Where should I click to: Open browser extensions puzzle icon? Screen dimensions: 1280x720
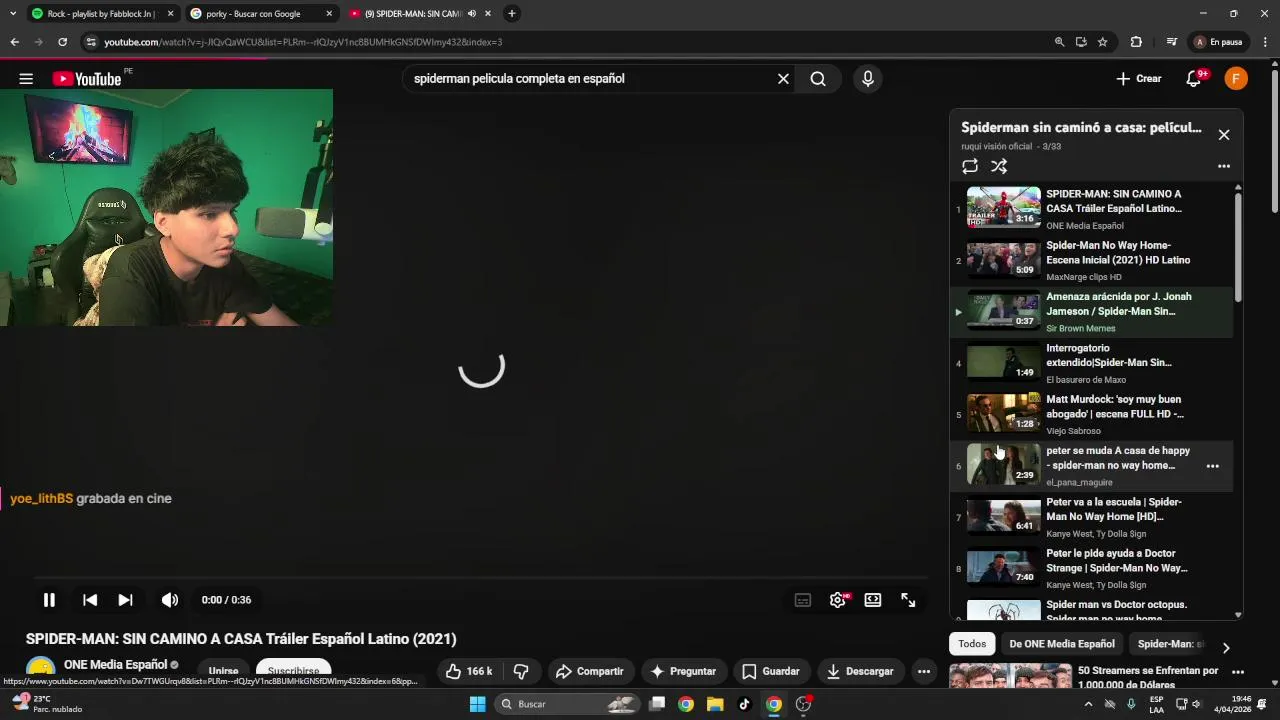(x=1136, y=42)
